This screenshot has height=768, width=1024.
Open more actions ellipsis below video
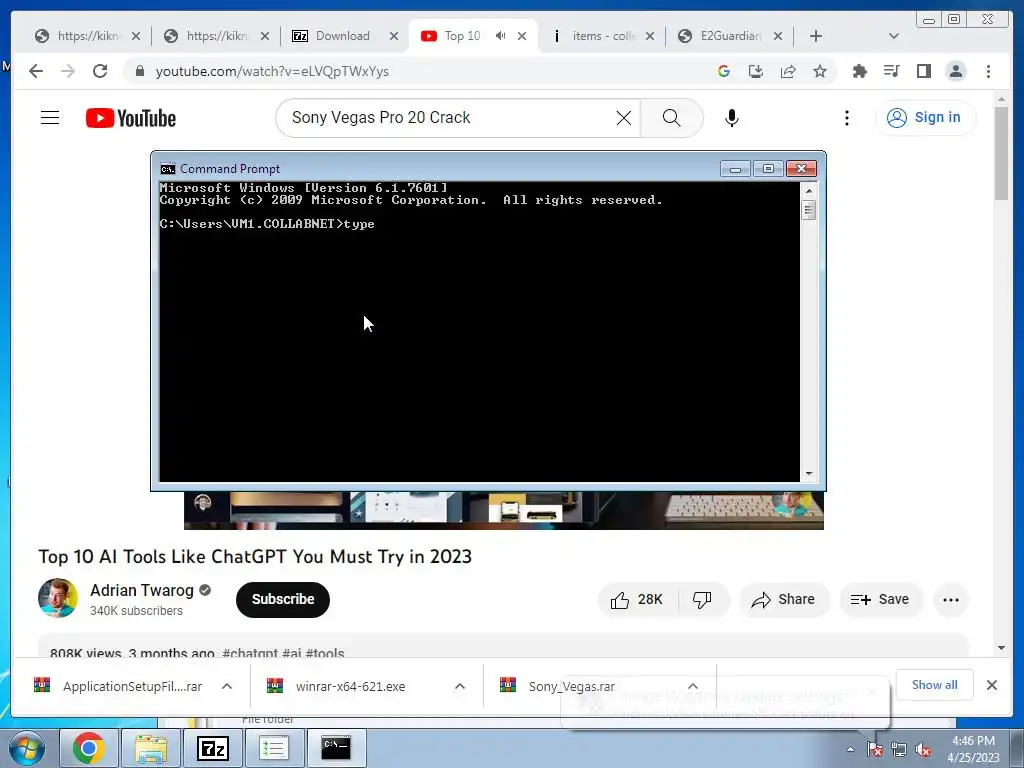click(951, 600)
